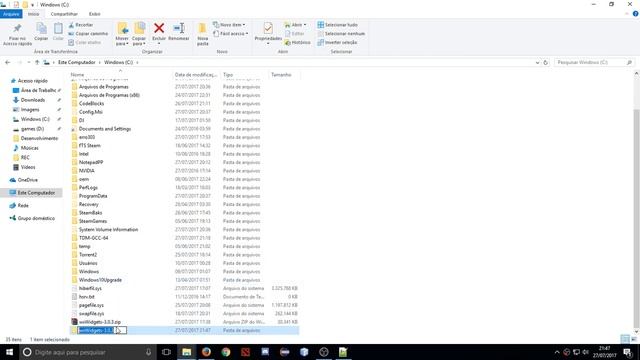The height and width of the screenshot is (360, 640).
Task: Open games (D:) drive in navigation pane
Action: (32, 129)
